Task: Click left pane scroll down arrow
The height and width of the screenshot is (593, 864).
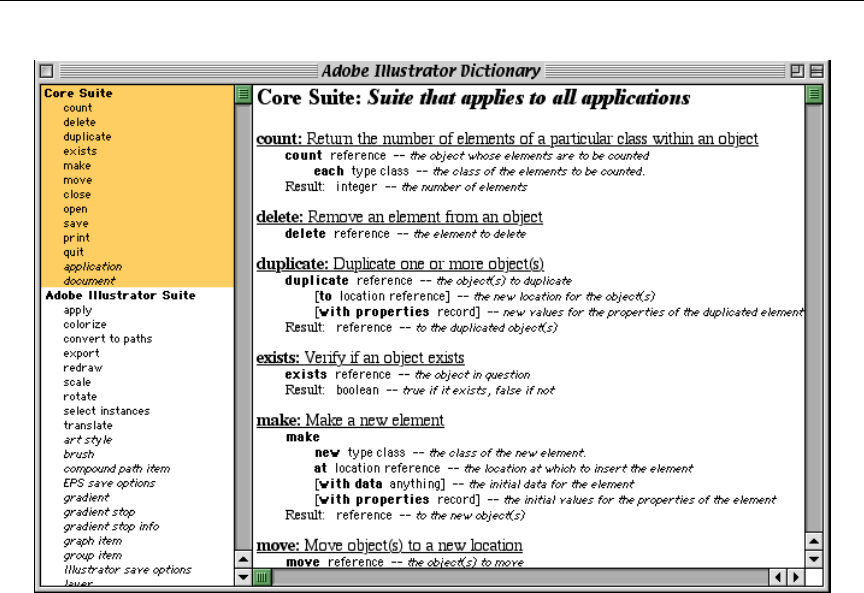Action: 243,577
